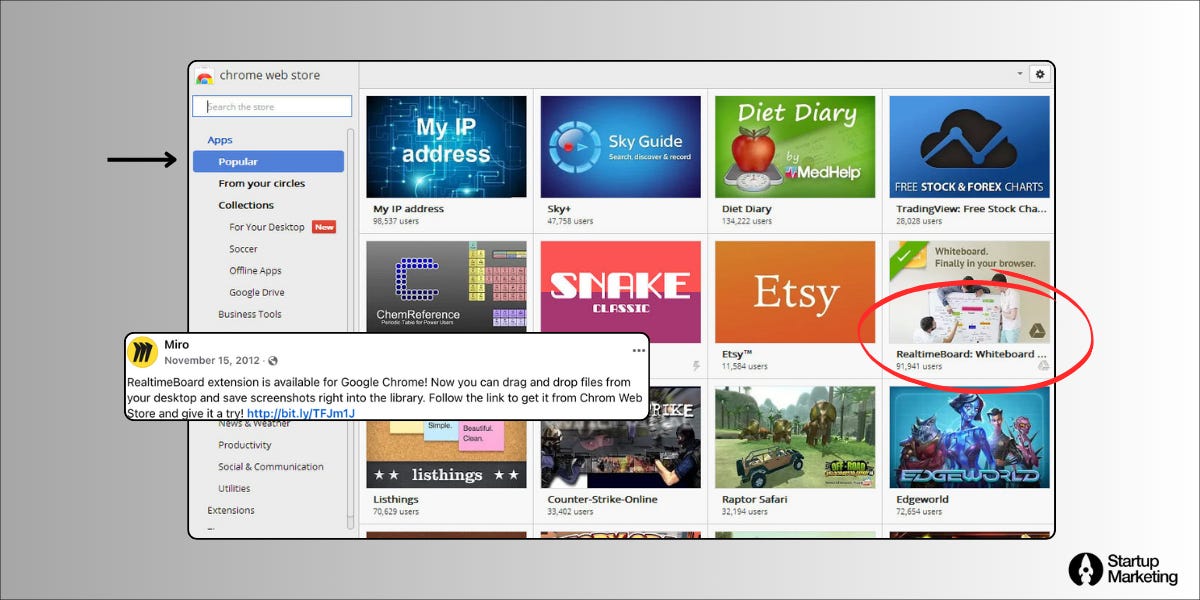The height and width of the screenshot is (600, 1200).
Task: Click into the Search the store field
Action: [x=272, y=106]
